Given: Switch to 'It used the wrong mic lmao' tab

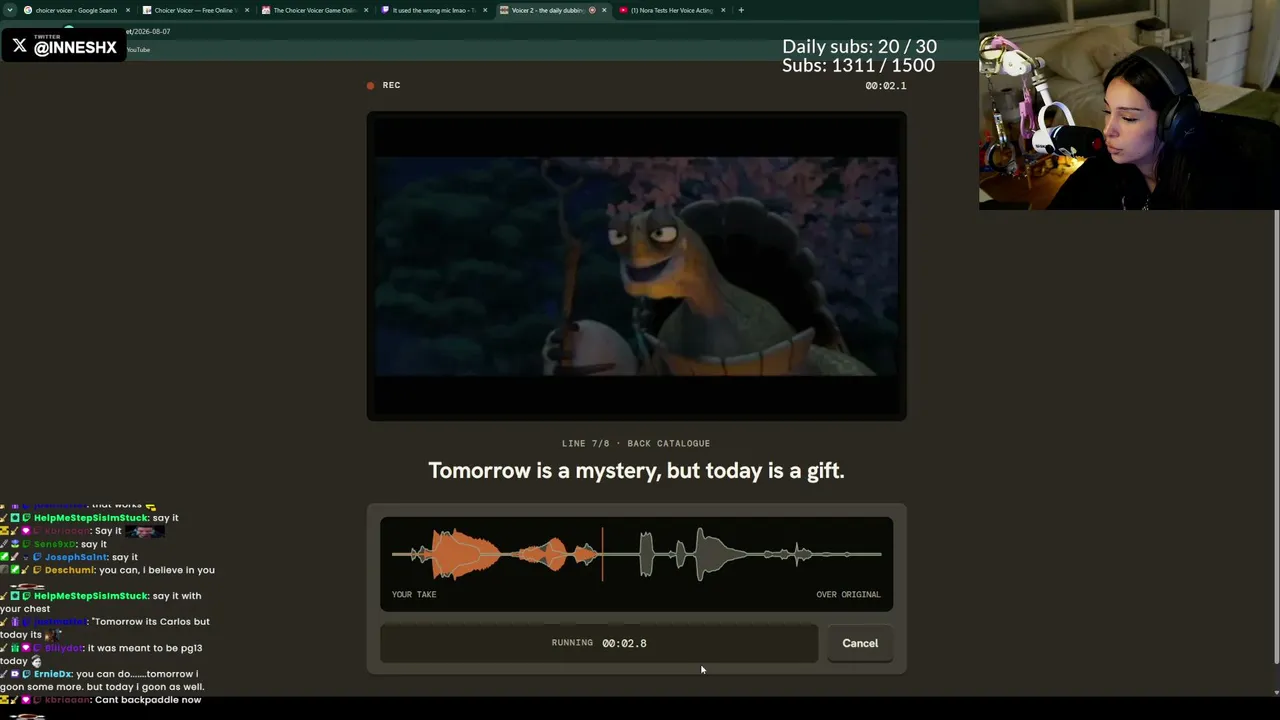Looking at the screenshot, I should coord(434,10).
